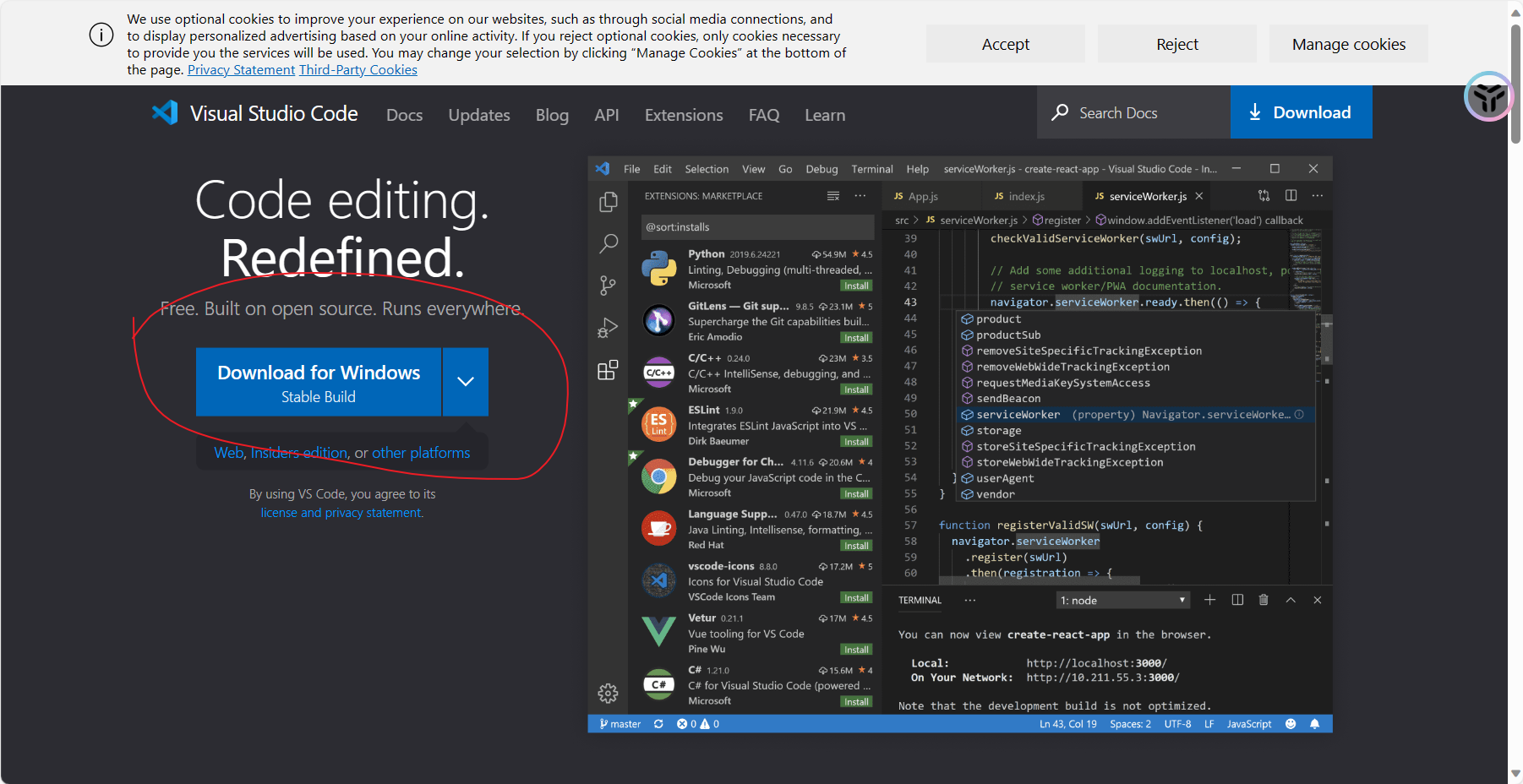Screen dimensions: 1523x784
Task: Open the Run and Debug activity icon
Action: click(x=608, y=328)
